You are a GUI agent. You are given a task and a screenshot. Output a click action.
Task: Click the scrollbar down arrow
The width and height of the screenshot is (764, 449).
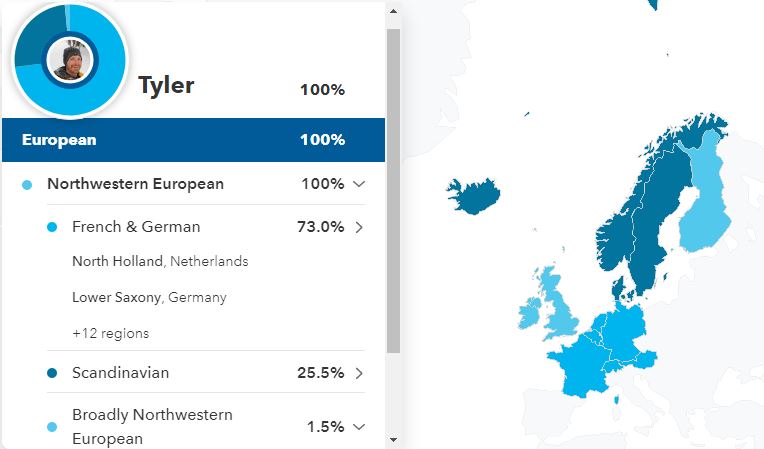pyautogui.click(x=393, y=439)
